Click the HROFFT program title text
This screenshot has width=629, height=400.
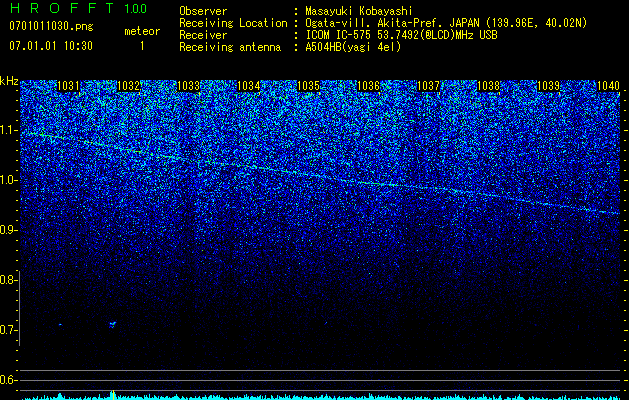62,8
